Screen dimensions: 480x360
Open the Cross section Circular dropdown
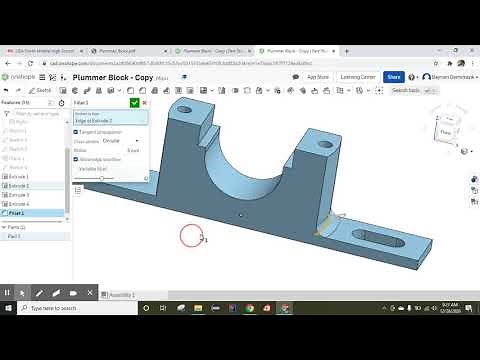[120, 141]
